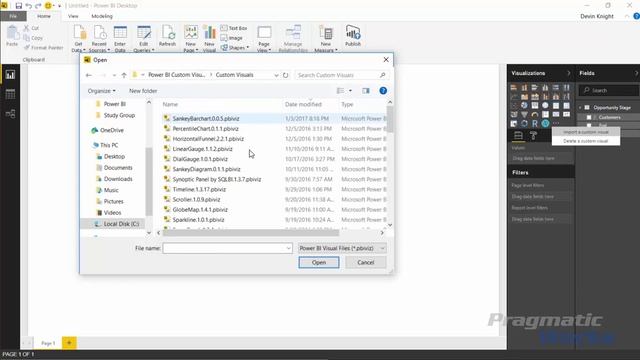This screenshot has height=360, width=640.
Task: Open Edit Queries from the ribbon
Action: point(144,38)
